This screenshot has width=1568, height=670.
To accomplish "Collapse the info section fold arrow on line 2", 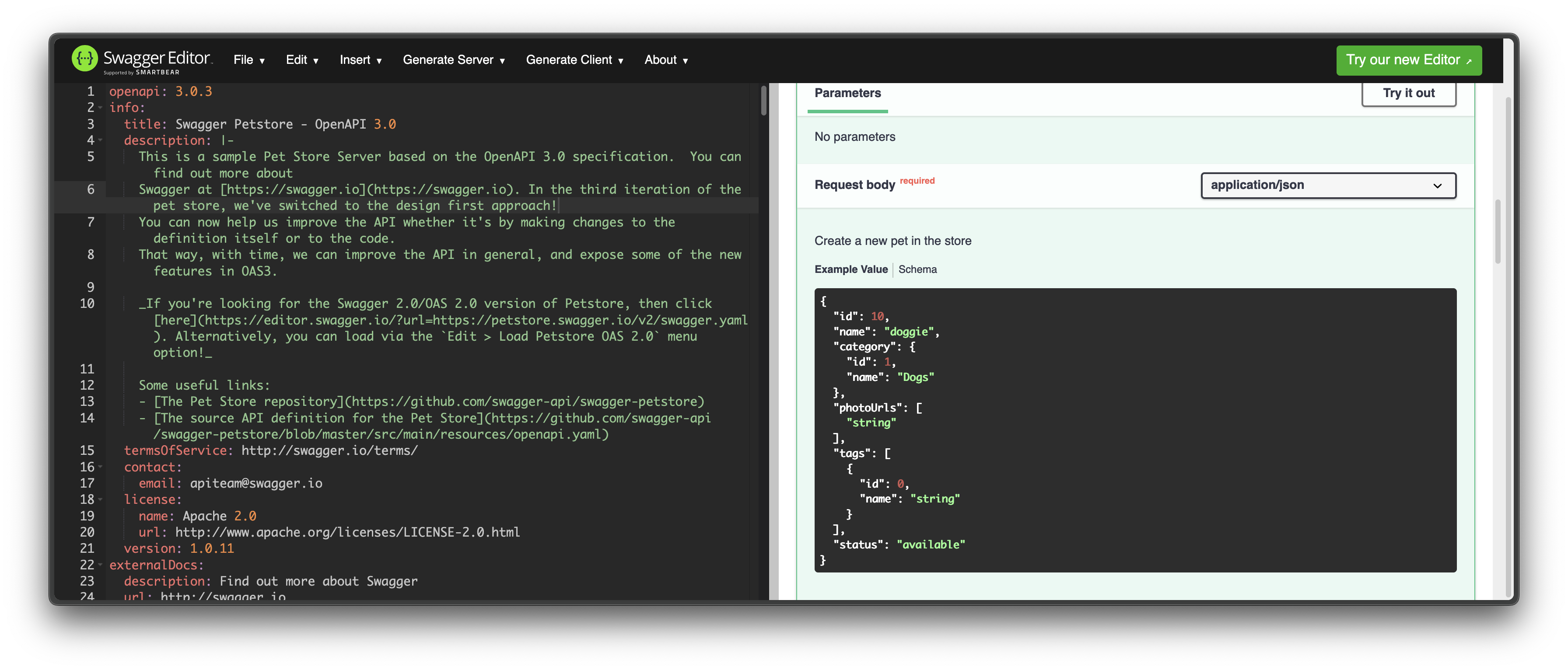I will click(101, 108).
